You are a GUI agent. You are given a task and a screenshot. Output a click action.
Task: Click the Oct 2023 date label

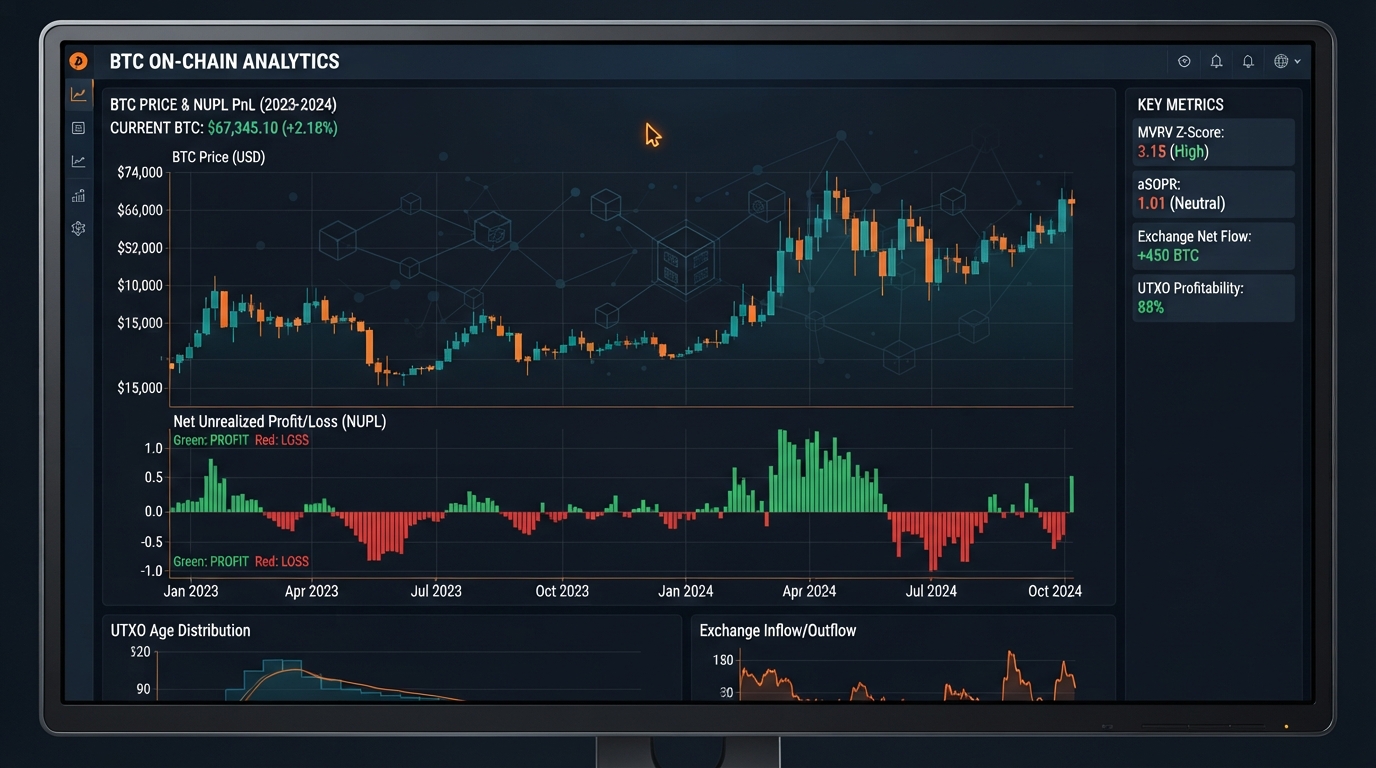coord(562,591)
